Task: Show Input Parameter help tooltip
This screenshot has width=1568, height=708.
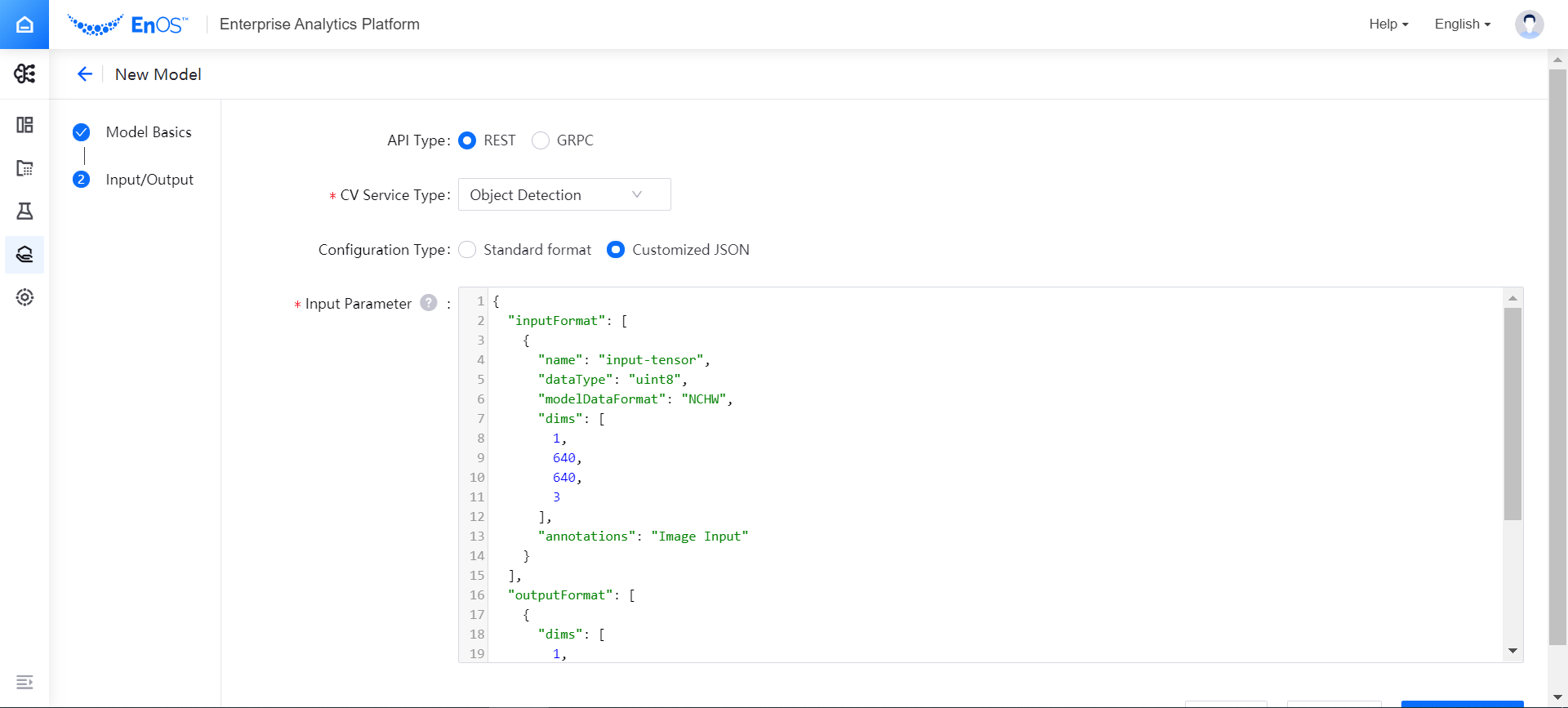Action: click(x=429, y=303)
